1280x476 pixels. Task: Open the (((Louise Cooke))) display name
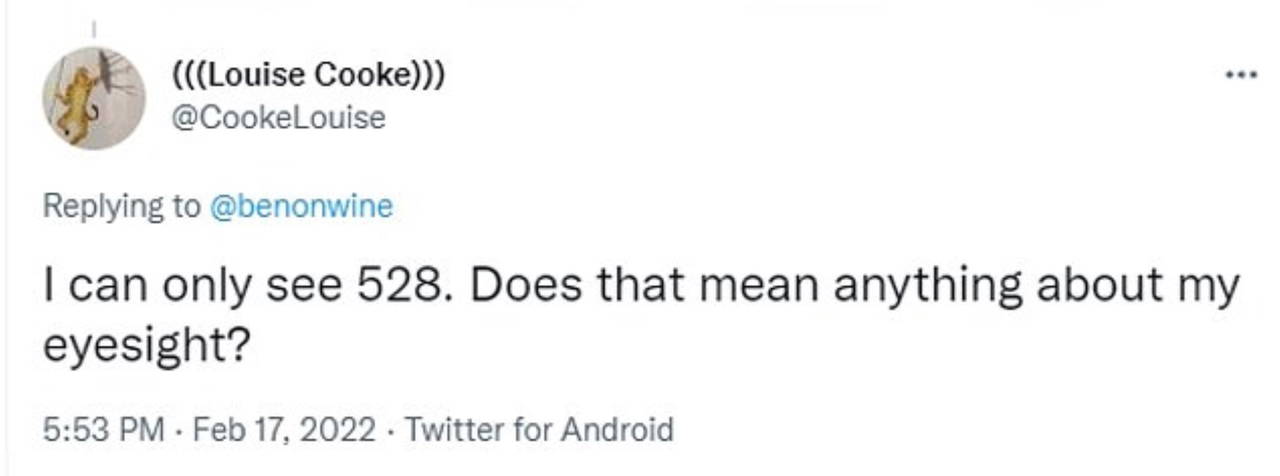pos(308,75)
